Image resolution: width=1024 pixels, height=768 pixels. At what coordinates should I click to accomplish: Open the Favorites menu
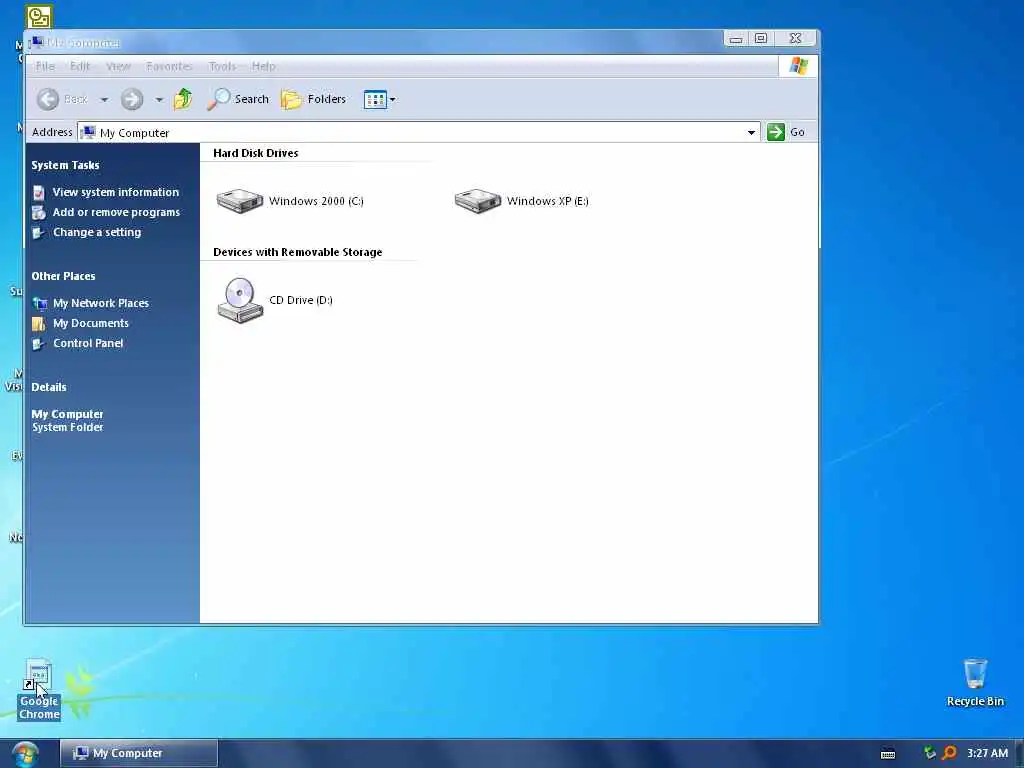point(169,66)
